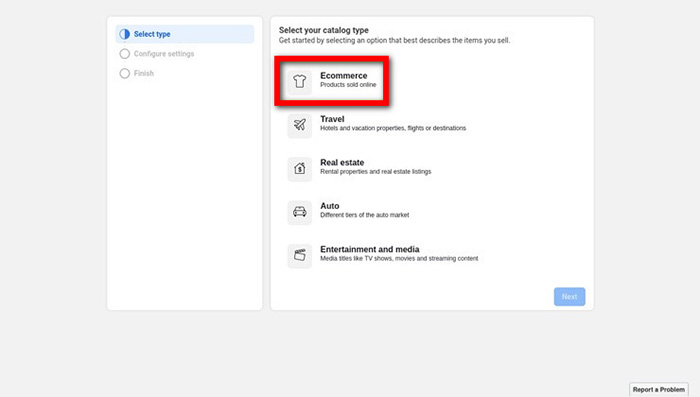Image resolution: width=700 pixels, height=397 pixels.
Task: Click the Real estate house icon
Action: [300, 168]
